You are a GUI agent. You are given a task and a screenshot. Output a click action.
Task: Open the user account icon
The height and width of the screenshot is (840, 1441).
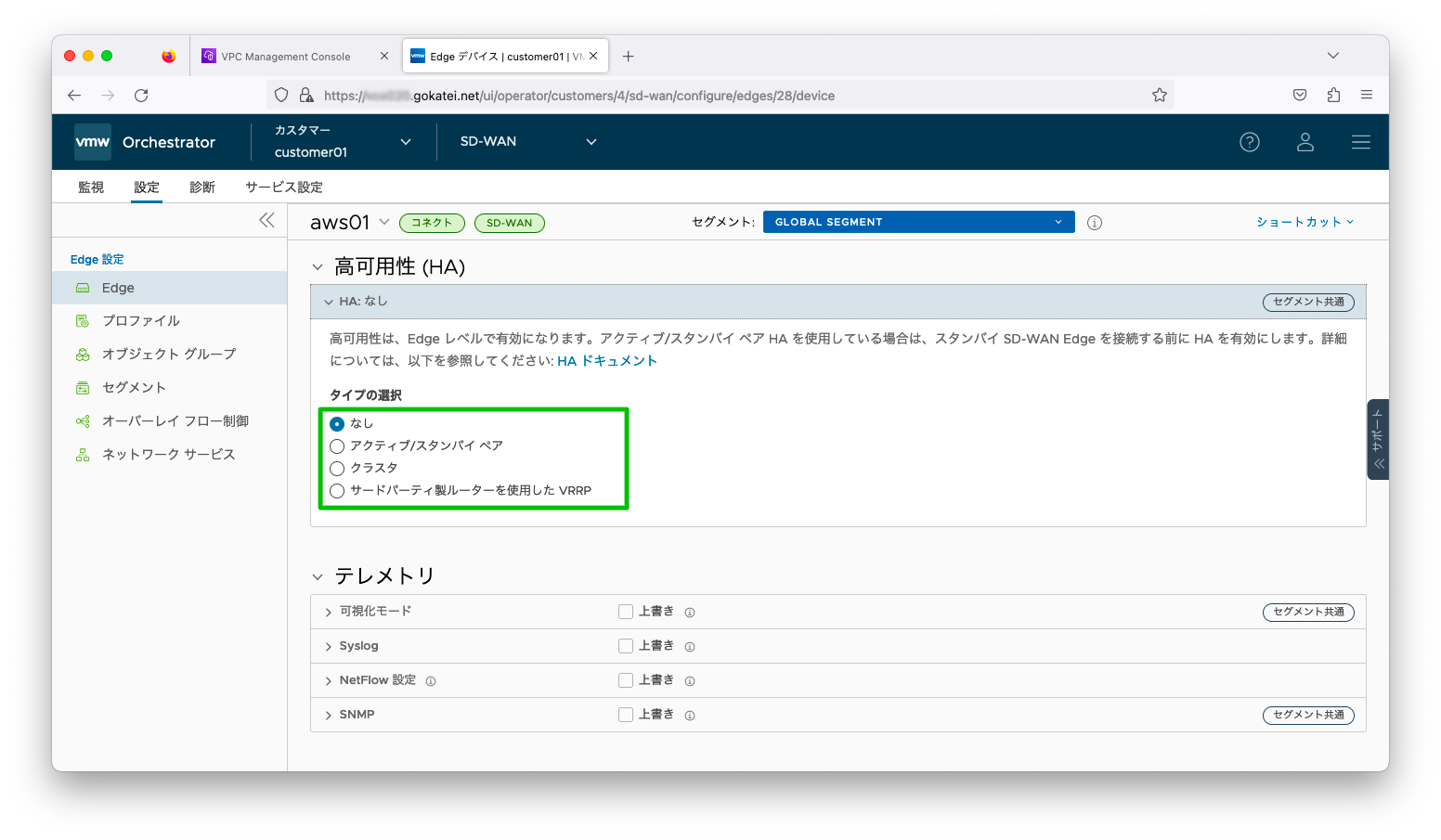click(1305, 142)
